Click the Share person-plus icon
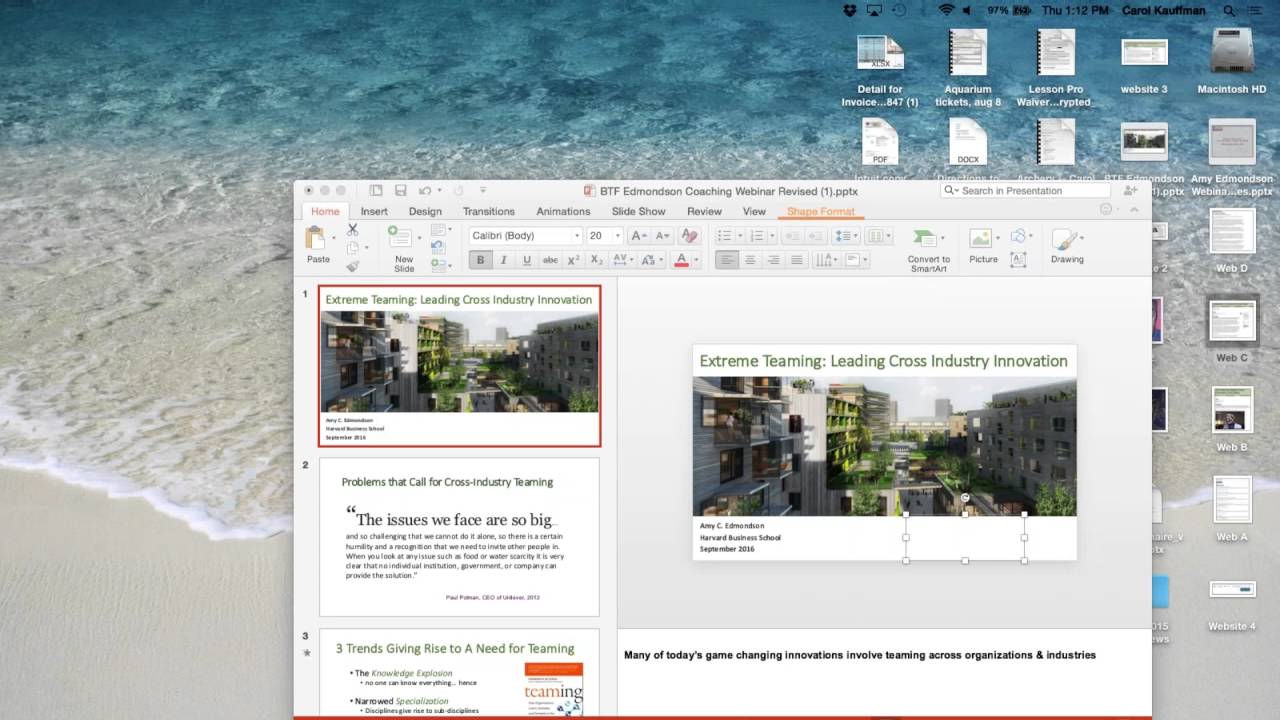 point(1131,190)
